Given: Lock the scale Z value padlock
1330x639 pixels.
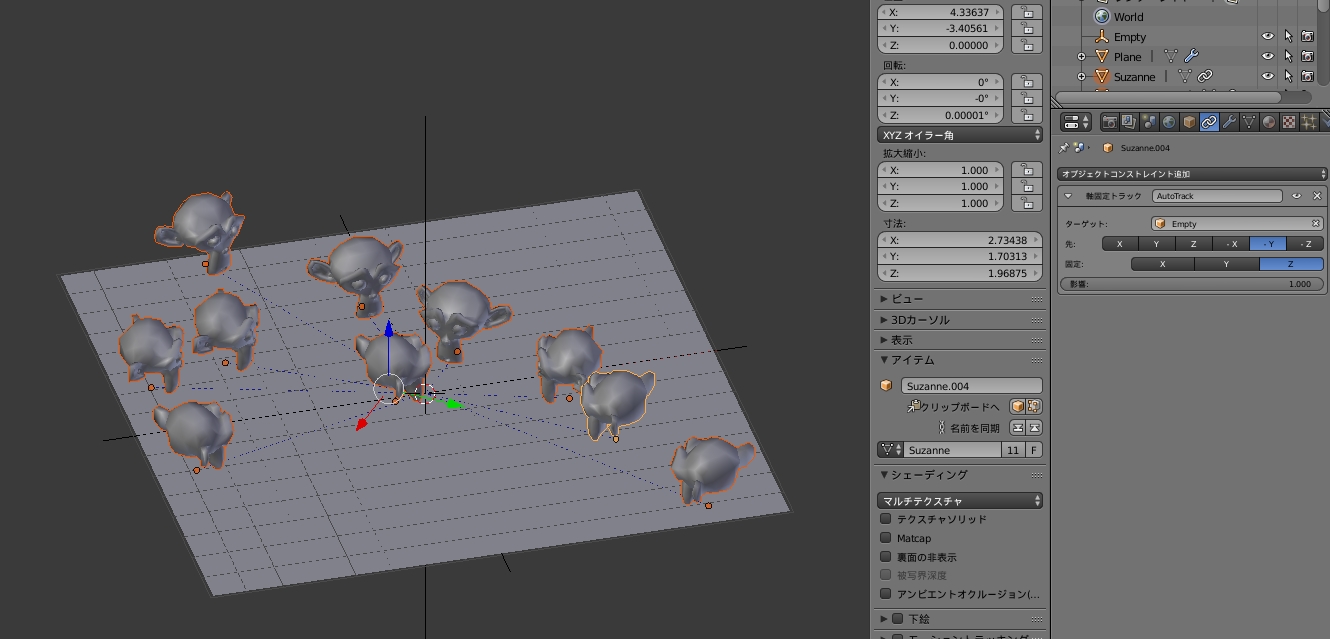Looking at the screenshot, I should 1027,203.
